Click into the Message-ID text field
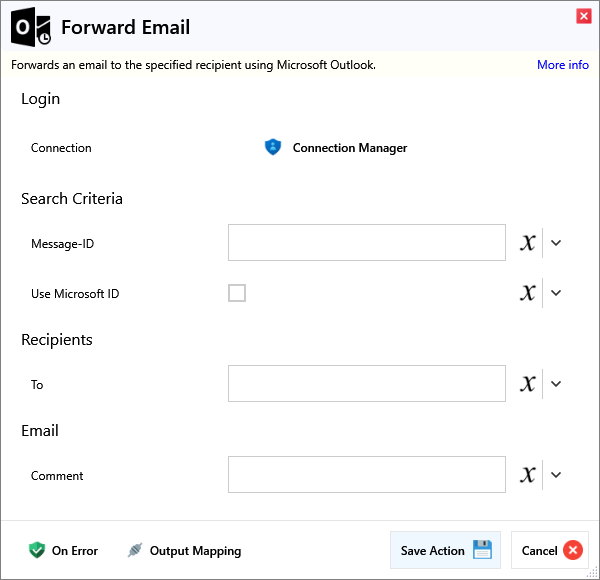Screen dimensions: 600x580 pos(366,242)
